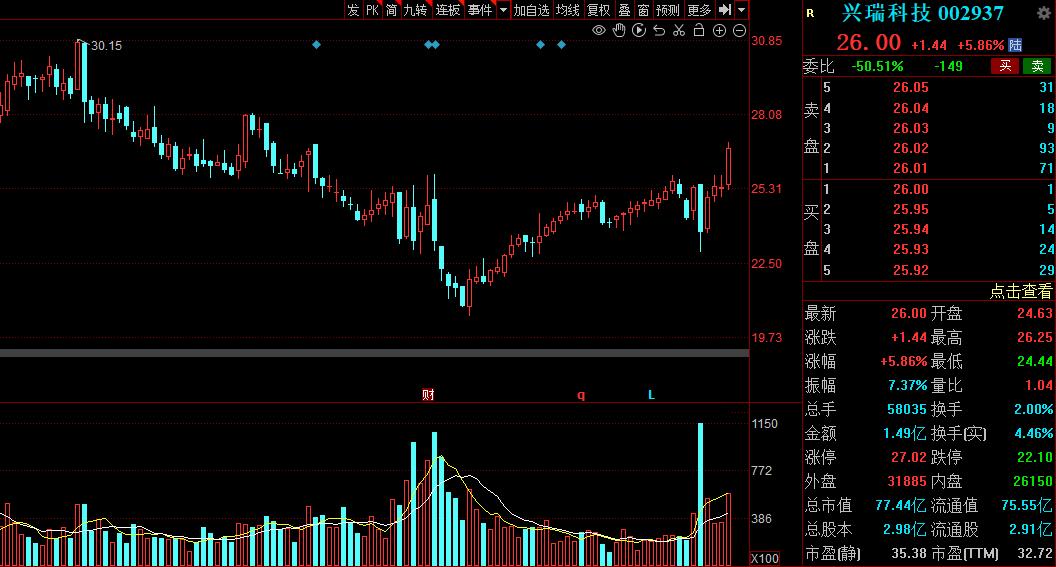Click the undo arrow icon
The image size is (1056, 567).
659,30
